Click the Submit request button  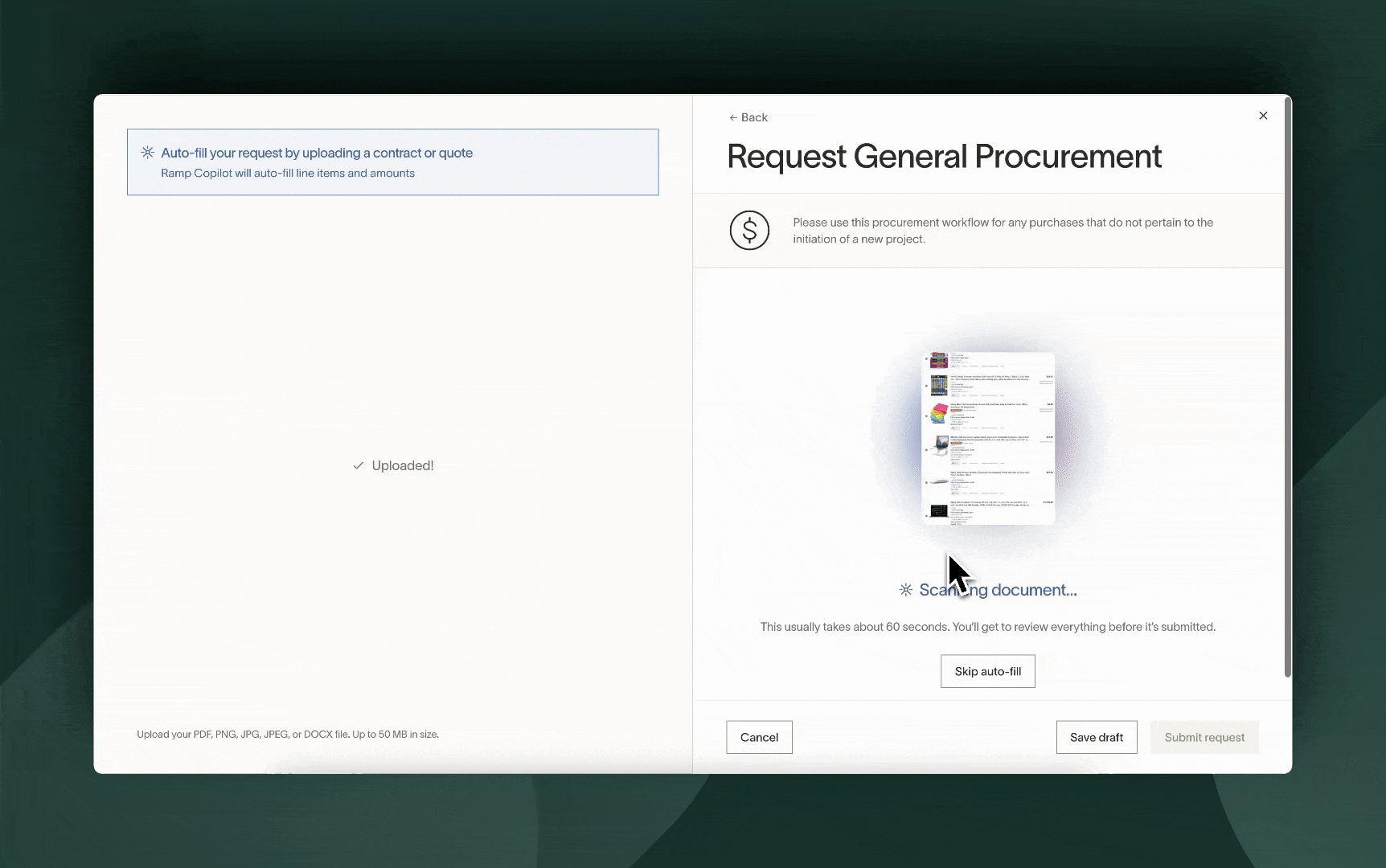(x=1204, y=737)
